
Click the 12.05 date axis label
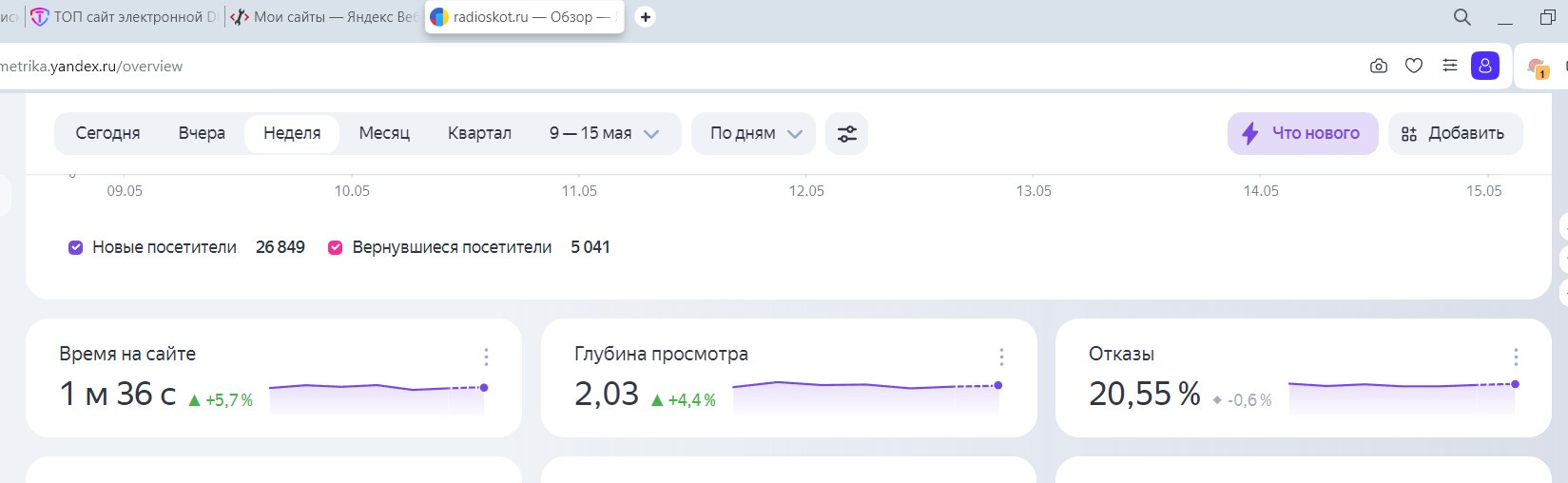click(806, 191)
